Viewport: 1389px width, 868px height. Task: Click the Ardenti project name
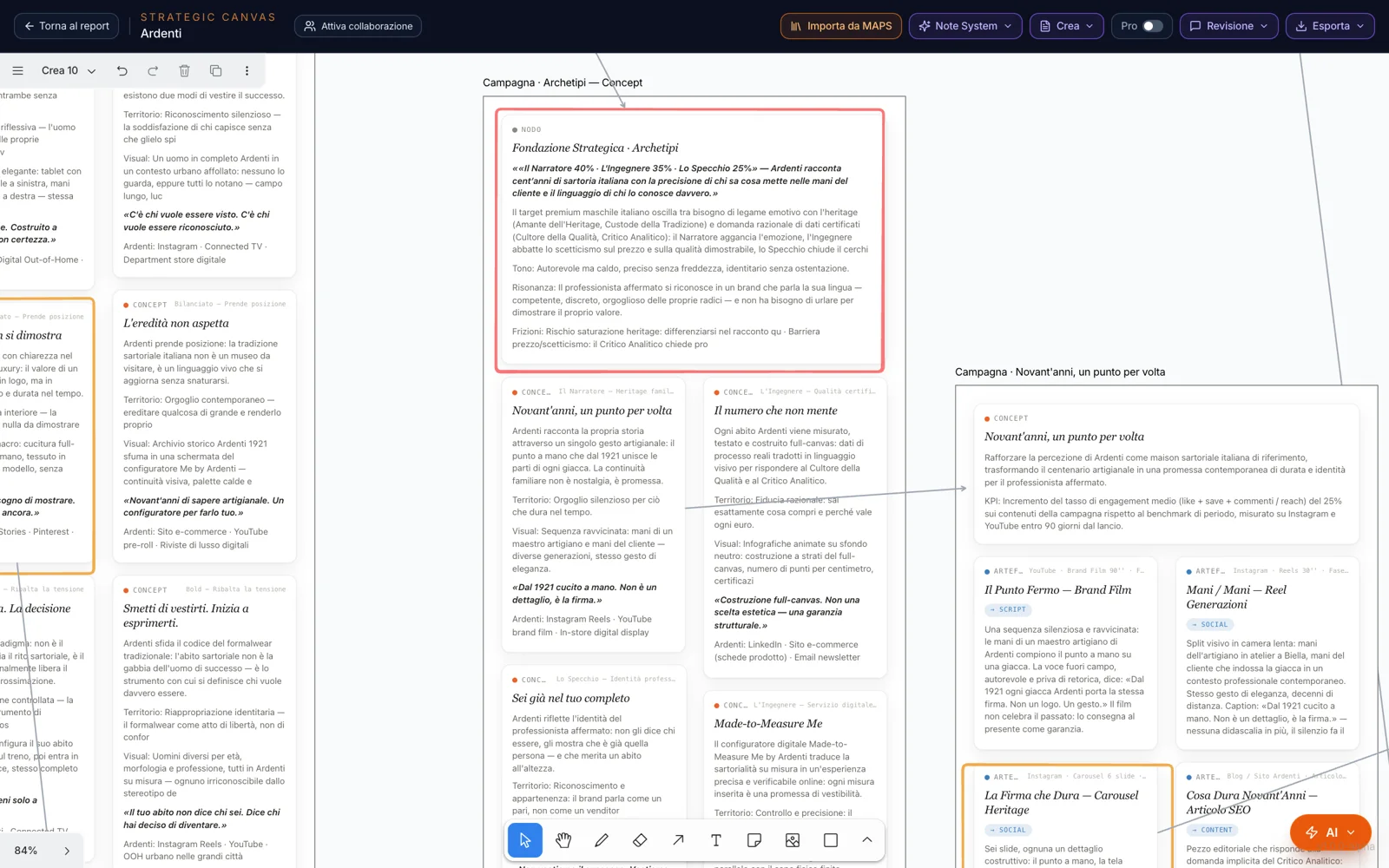point(161,33)
